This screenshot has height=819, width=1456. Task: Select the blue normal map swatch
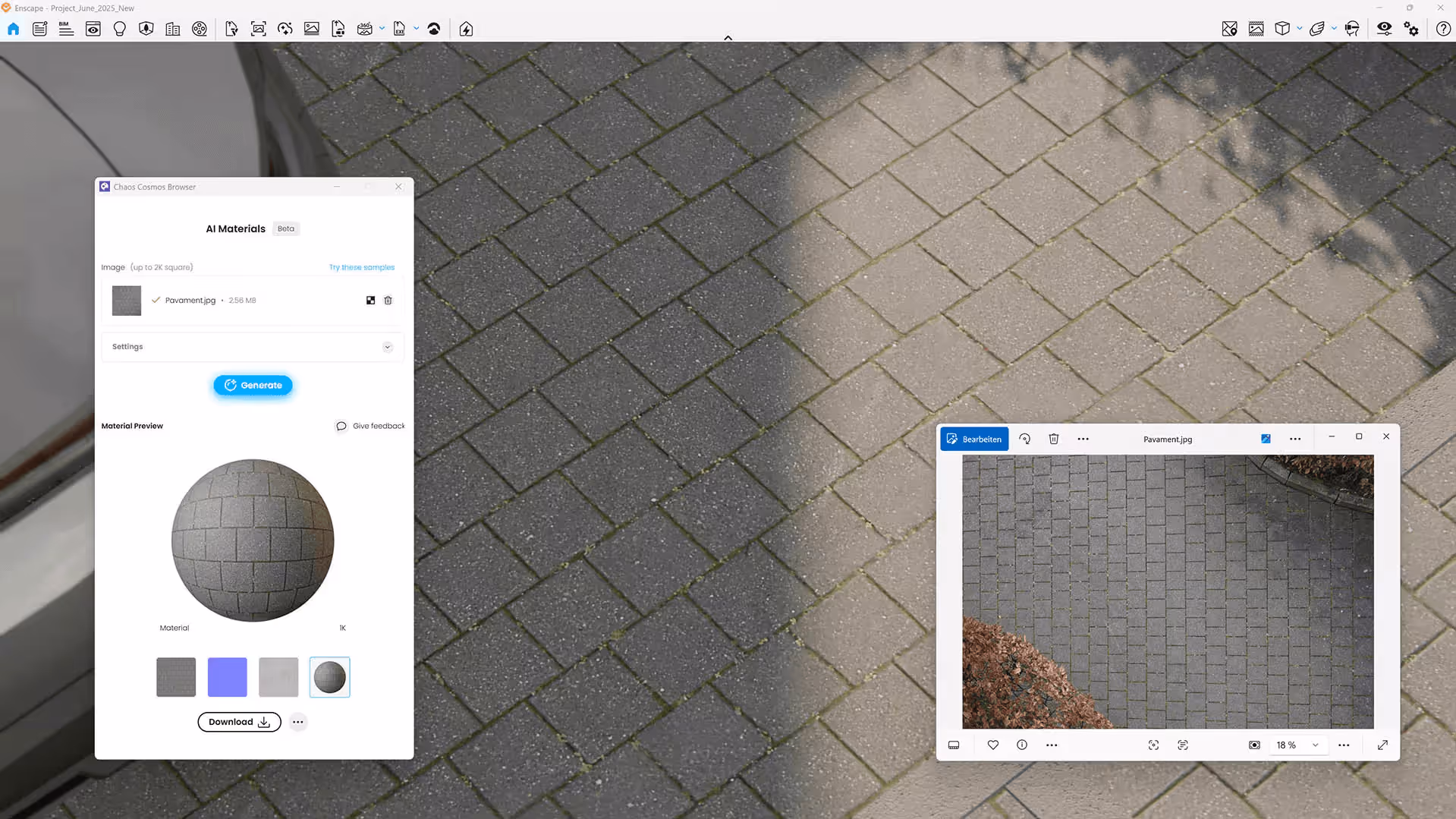point(227,677)
